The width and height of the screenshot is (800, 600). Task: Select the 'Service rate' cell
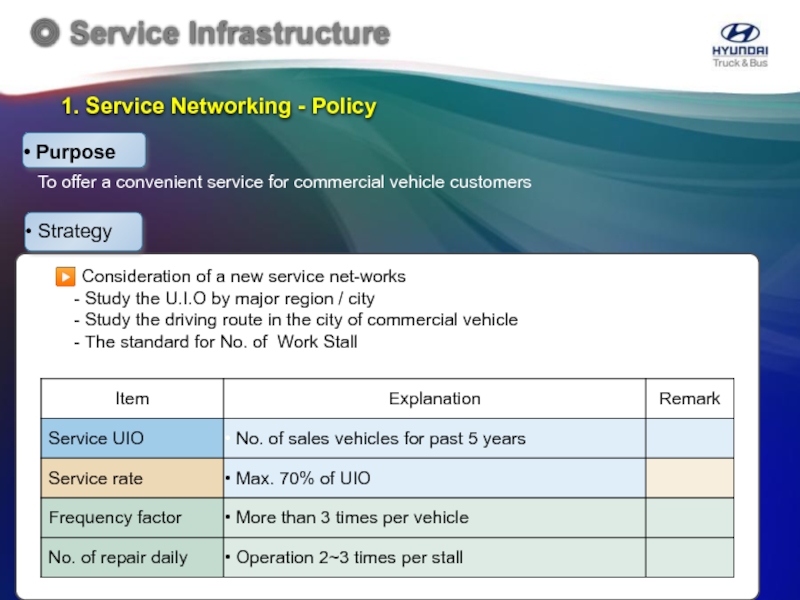(x=132, y=478)
